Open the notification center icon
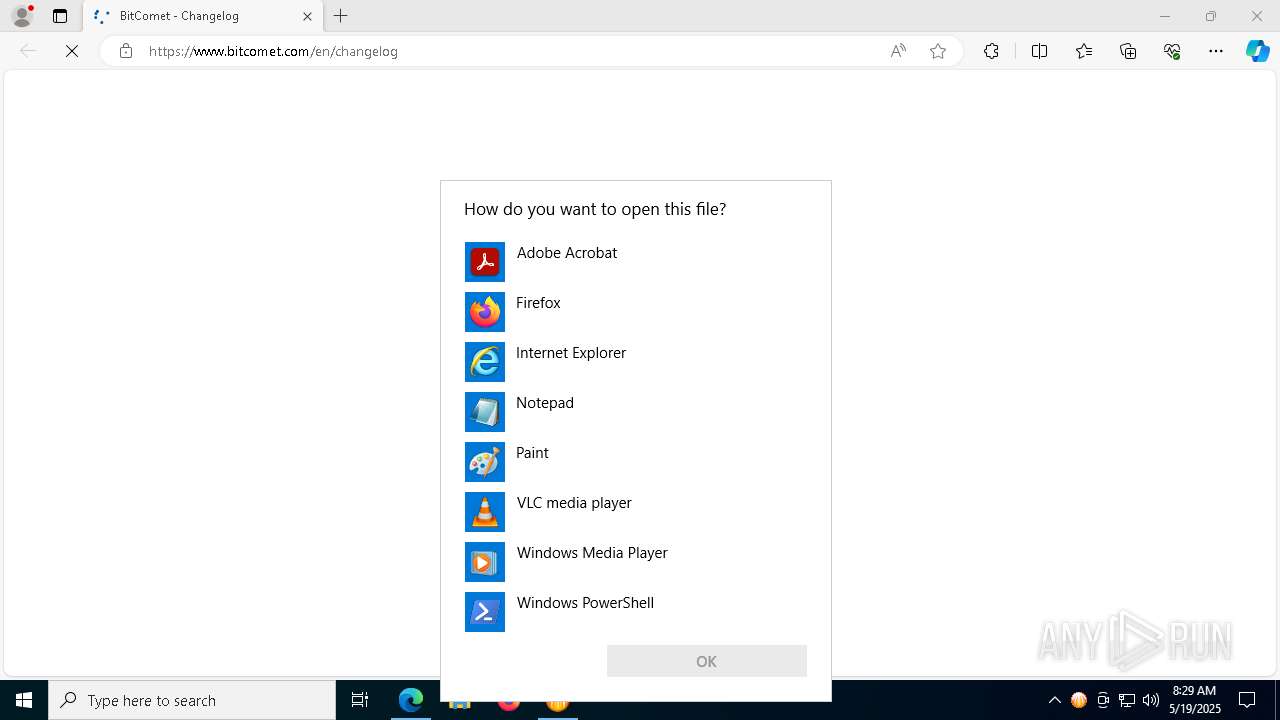1280x720 pixels. 1247,700
